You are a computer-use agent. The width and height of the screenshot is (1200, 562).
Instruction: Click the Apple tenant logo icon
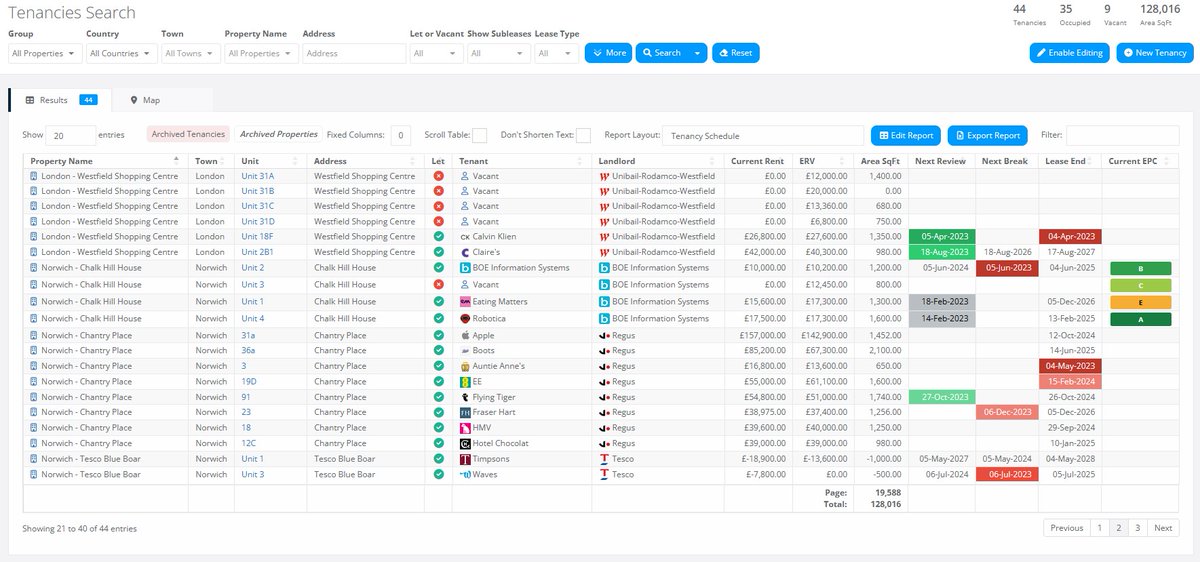(464, 336)
